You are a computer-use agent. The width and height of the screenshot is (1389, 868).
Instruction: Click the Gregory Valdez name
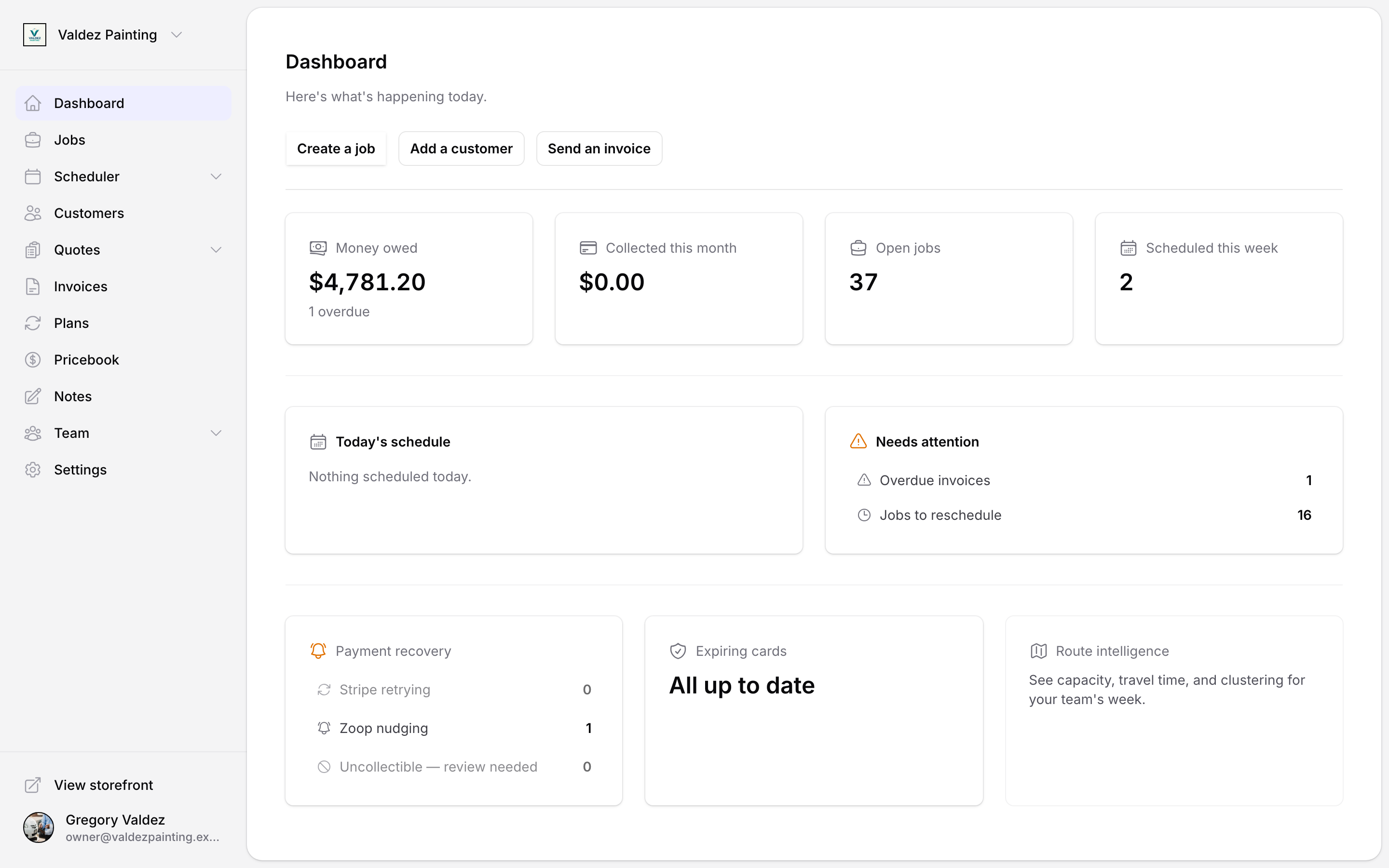(115, 820)
